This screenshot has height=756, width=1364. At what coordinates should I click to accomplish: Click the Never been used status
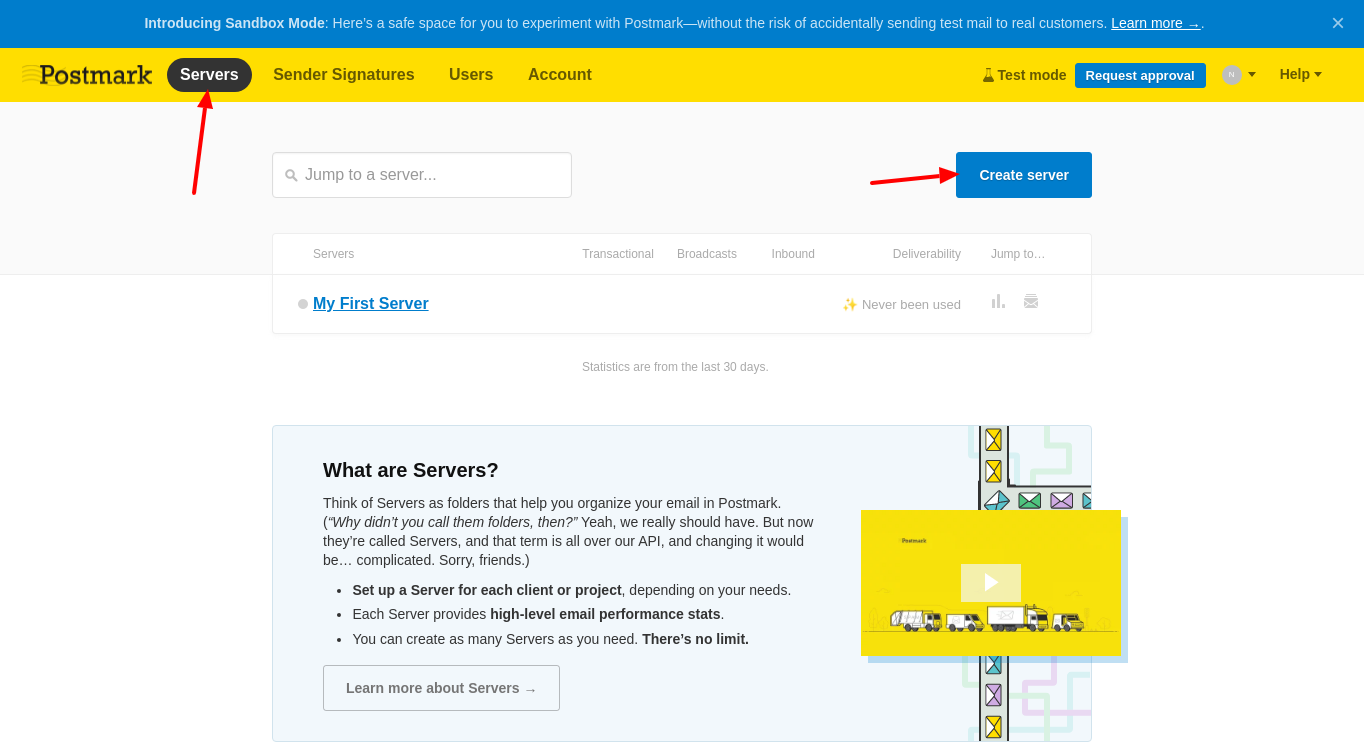coord(902,304)
